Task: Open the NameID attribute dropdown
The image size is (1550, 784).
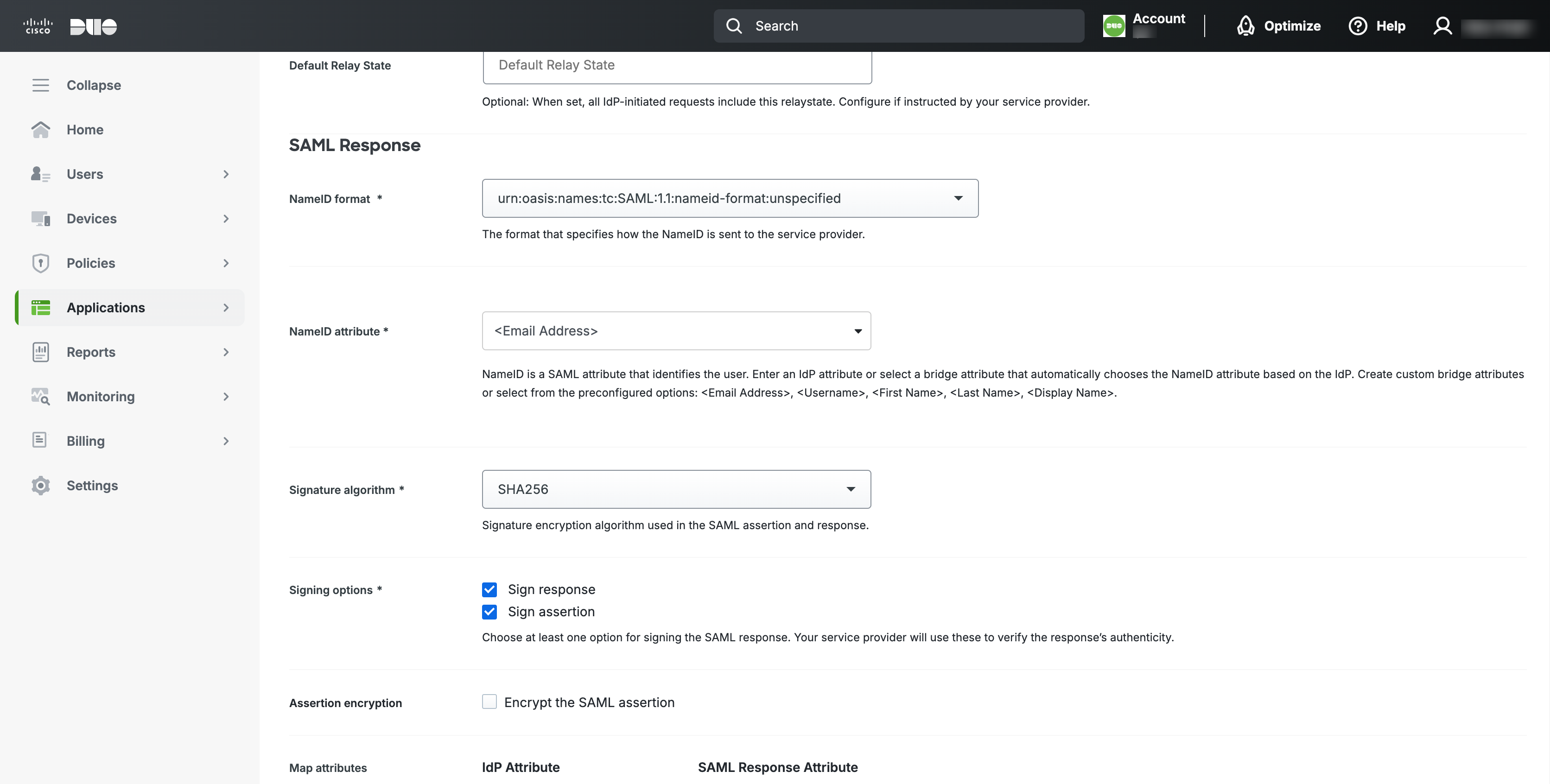Action: pos(676,331)
